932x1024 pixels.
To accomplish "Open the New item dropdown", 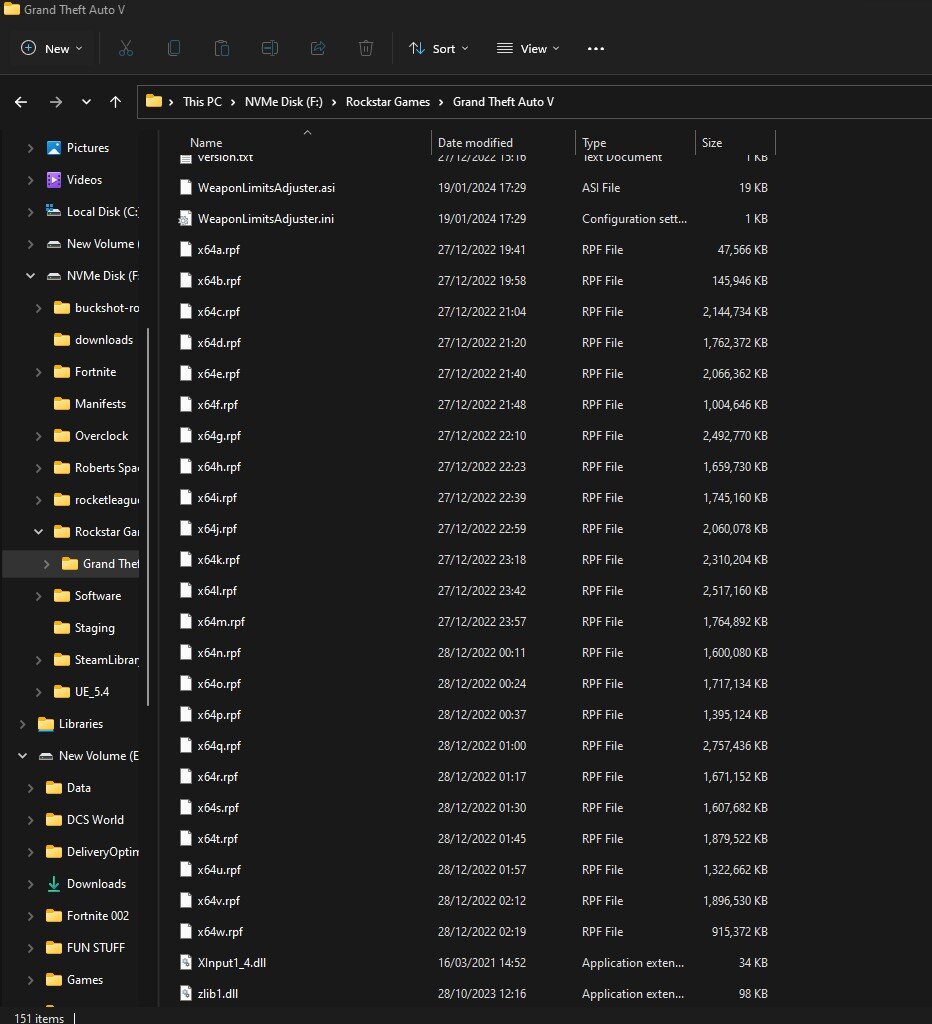I will pos(52,48).
